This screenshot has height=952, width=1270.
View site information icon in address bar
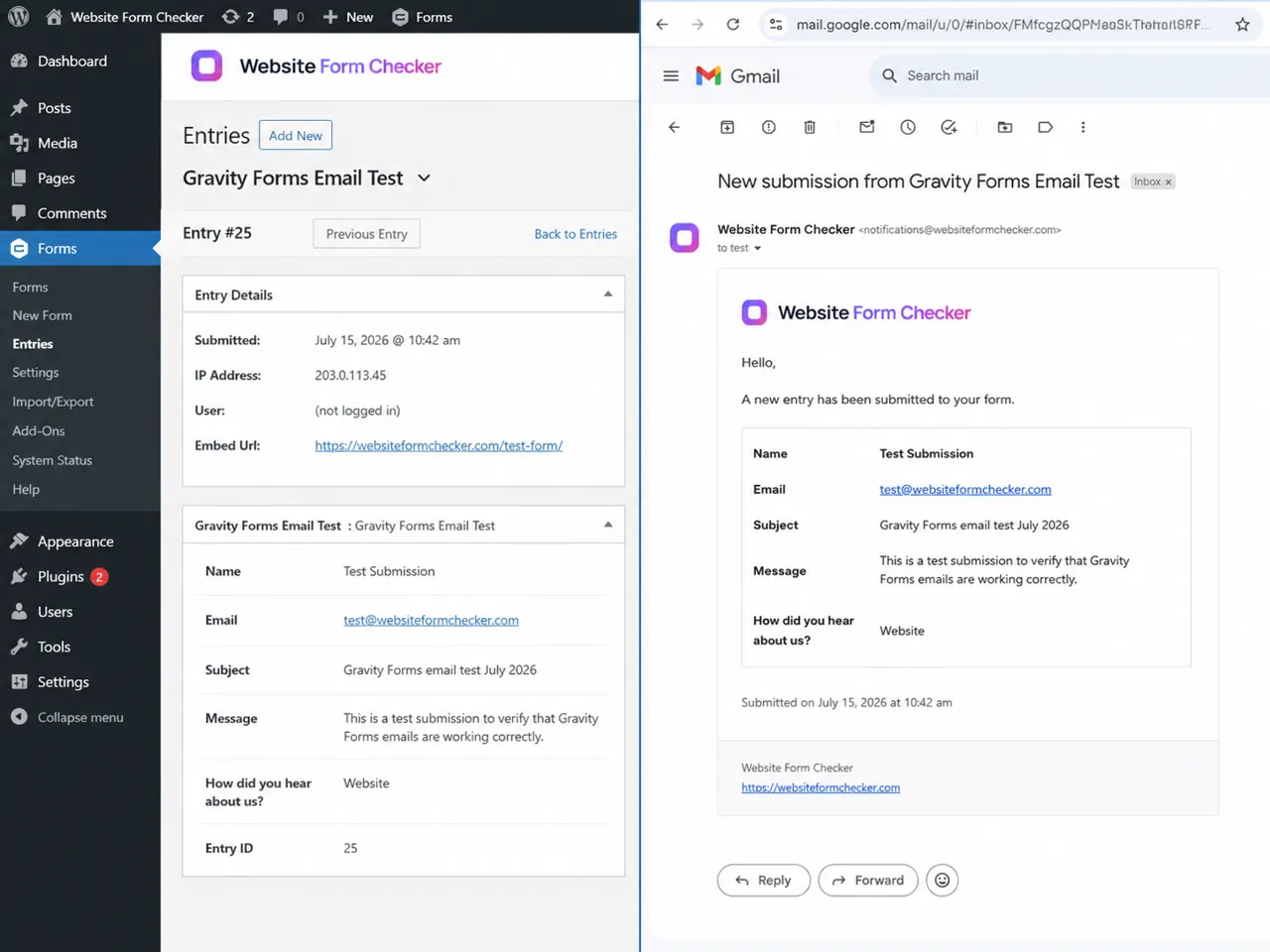tap(776, 25)
